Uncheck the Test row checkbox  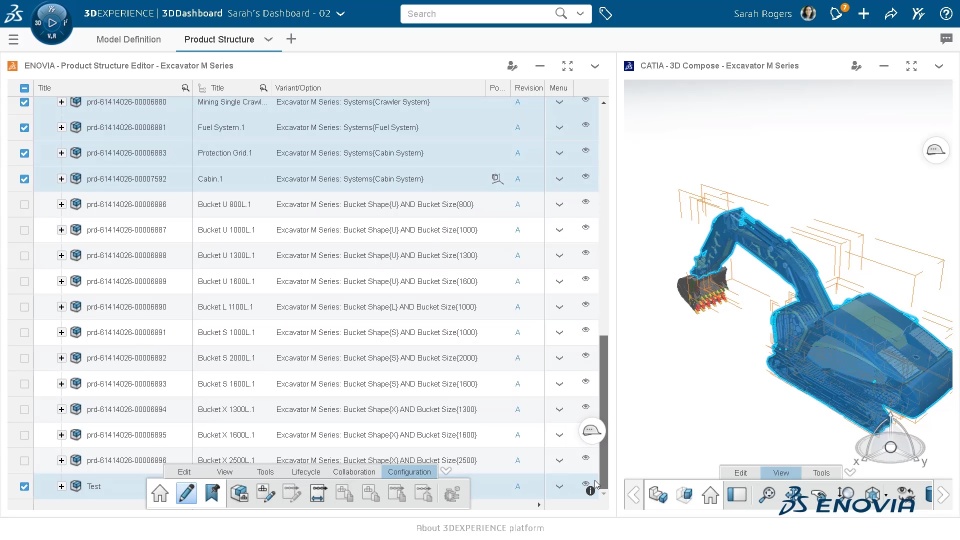[x=24, y=486]
